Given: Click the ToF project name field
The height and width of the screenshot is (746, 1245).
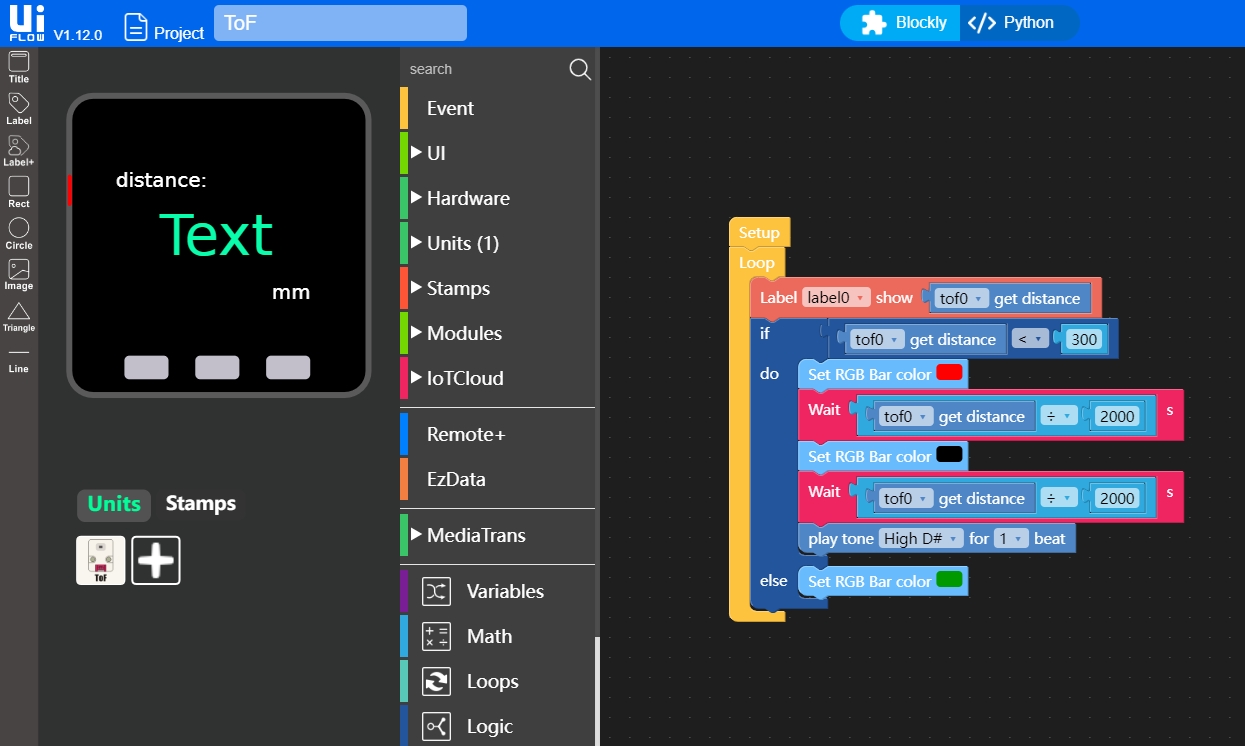Looking at the screenshot, I should 340,23.
